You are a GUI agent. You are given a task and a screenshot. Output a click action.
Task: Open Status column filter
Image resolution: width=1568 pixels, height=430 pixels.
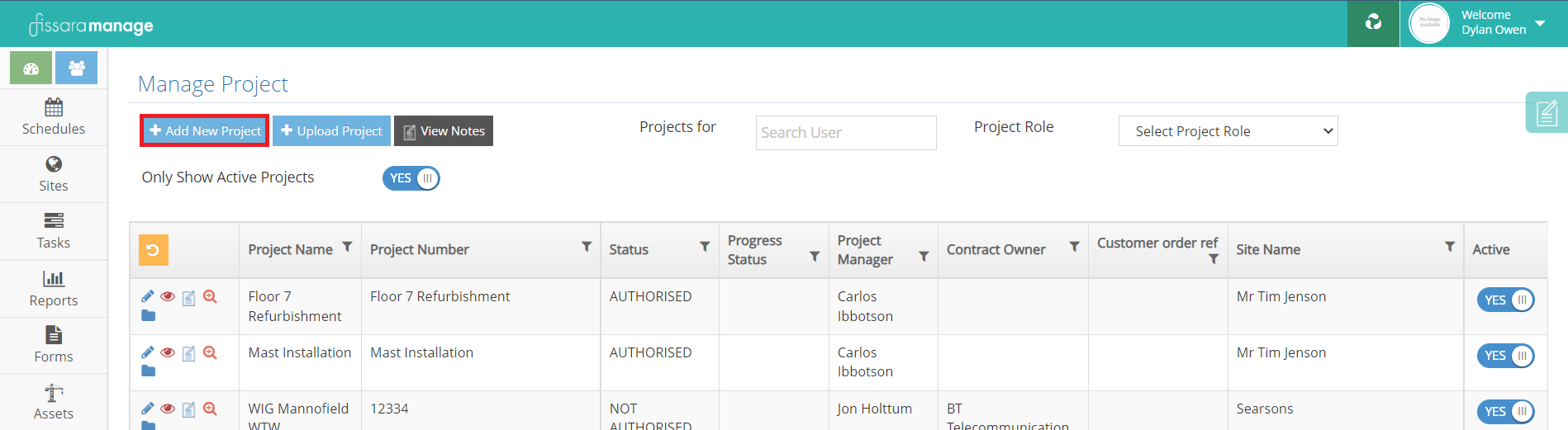(x=705, y=247)
